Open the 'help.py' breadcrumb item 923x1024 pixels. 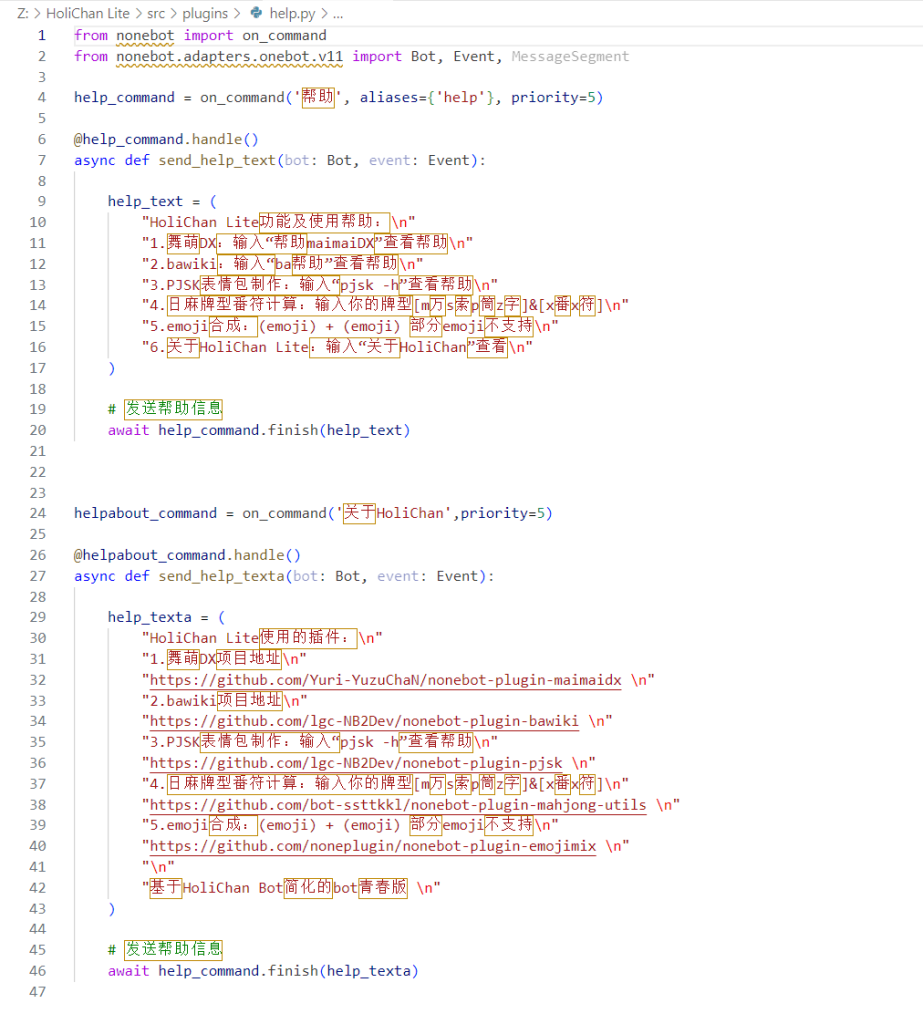(292, 13)
